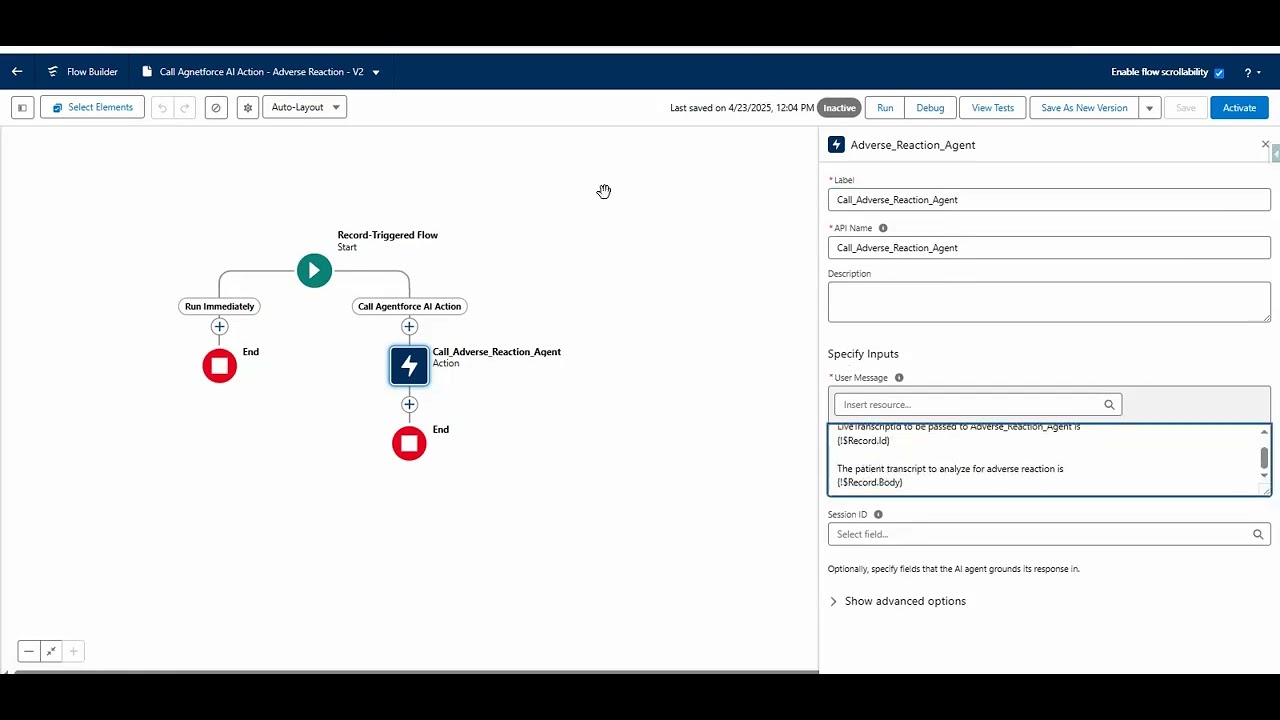
Task: Toggle the Enable flow scrollability checkbox
Action: click(x=1219, y=73)
